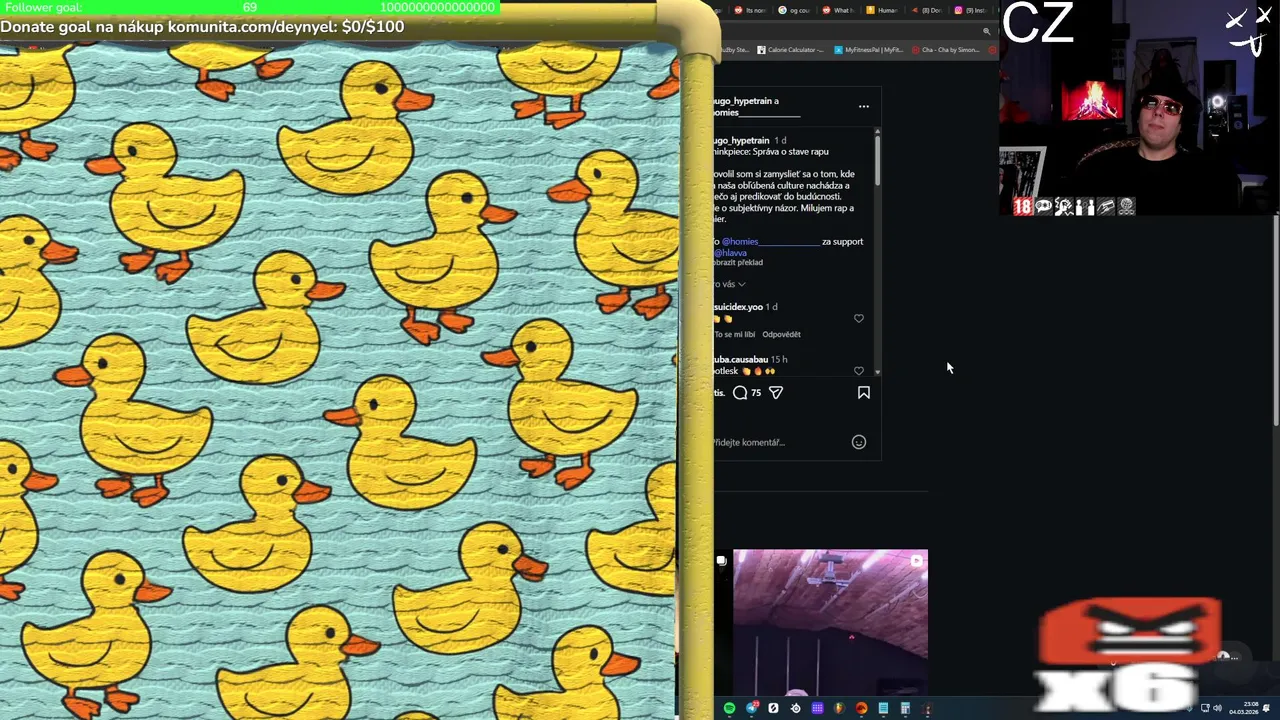Viewport: 1280px width, 720px height.
Task: Open comments via the speech bubble icon
Action: point(740,393)
